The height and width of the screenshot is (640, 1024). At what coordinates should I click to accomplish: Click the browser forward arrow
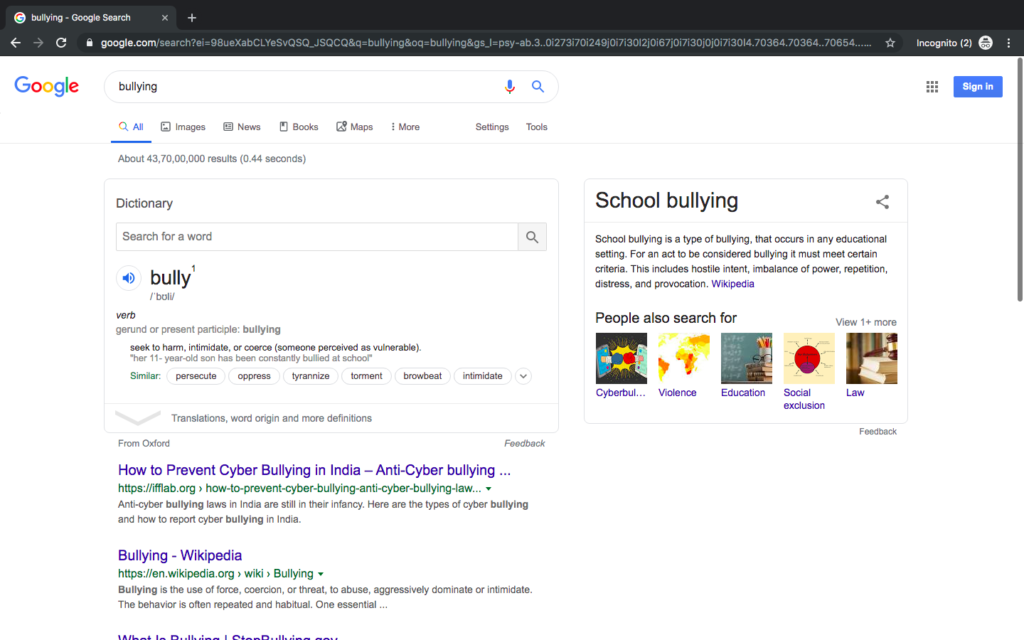pos(39,43)
